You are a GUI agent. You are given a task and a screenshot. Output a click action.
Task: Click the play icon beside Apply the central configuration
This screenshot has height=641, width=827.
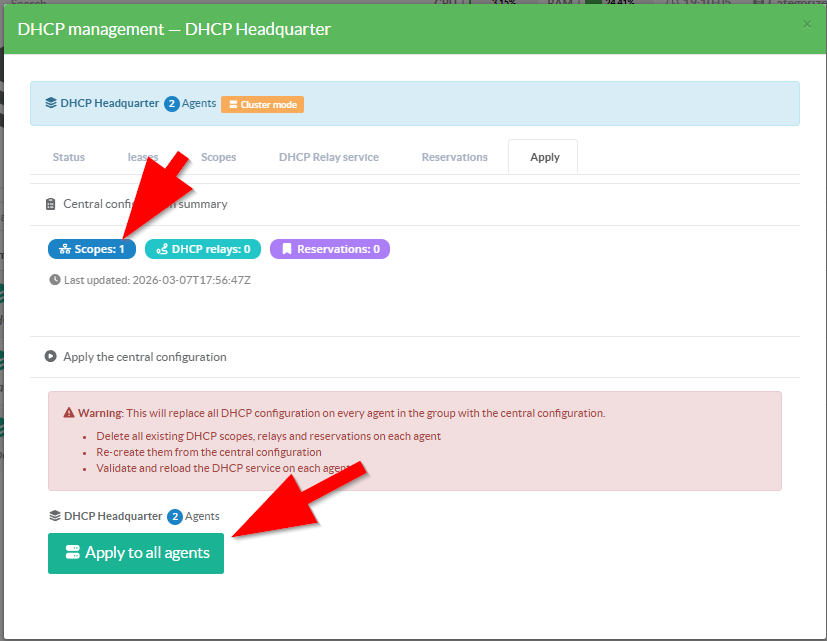[x=51, y=357]
